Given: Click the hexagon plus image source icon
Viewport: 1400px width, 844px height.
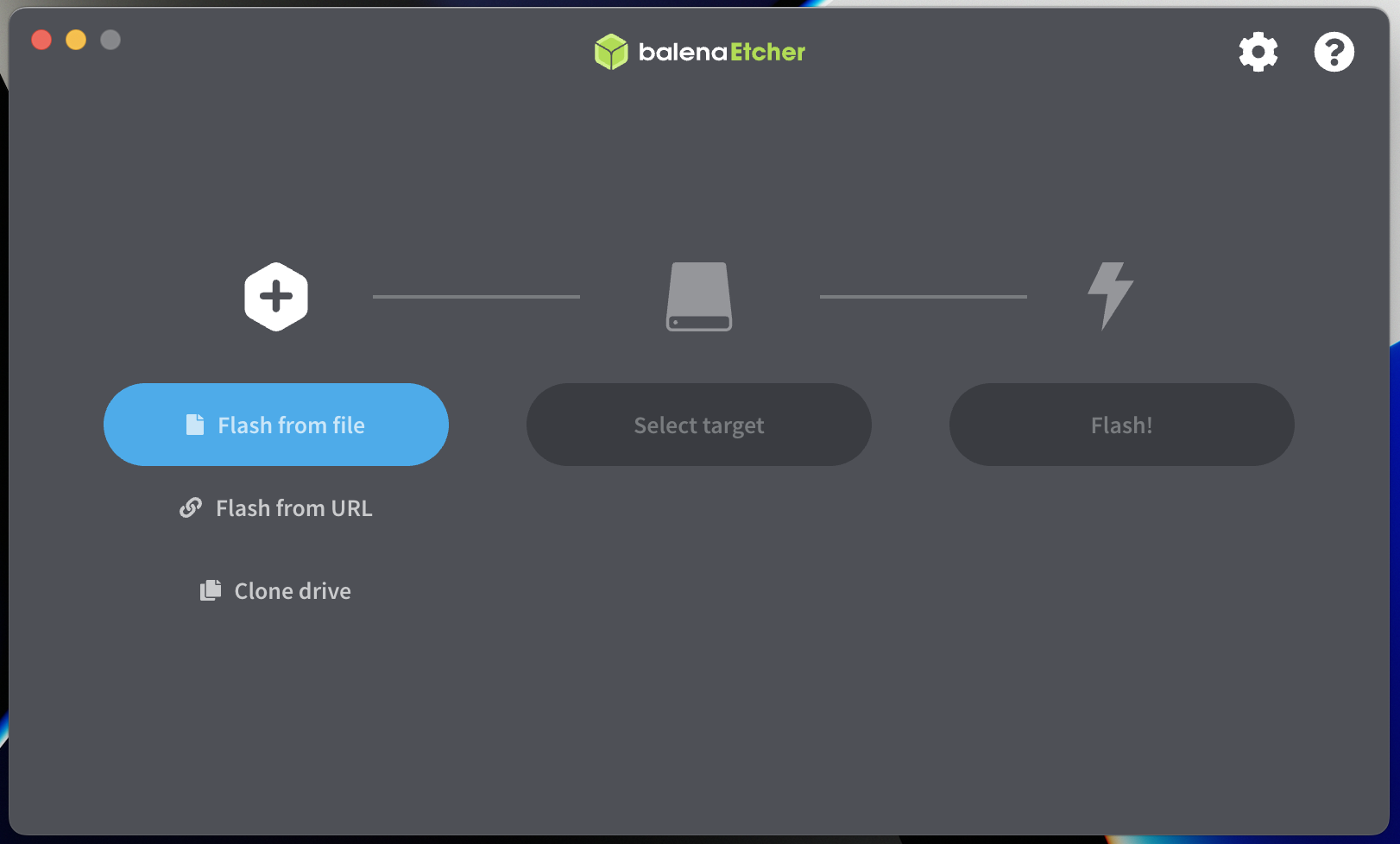Looking at the screenshot, I should (x=276, y=297).
